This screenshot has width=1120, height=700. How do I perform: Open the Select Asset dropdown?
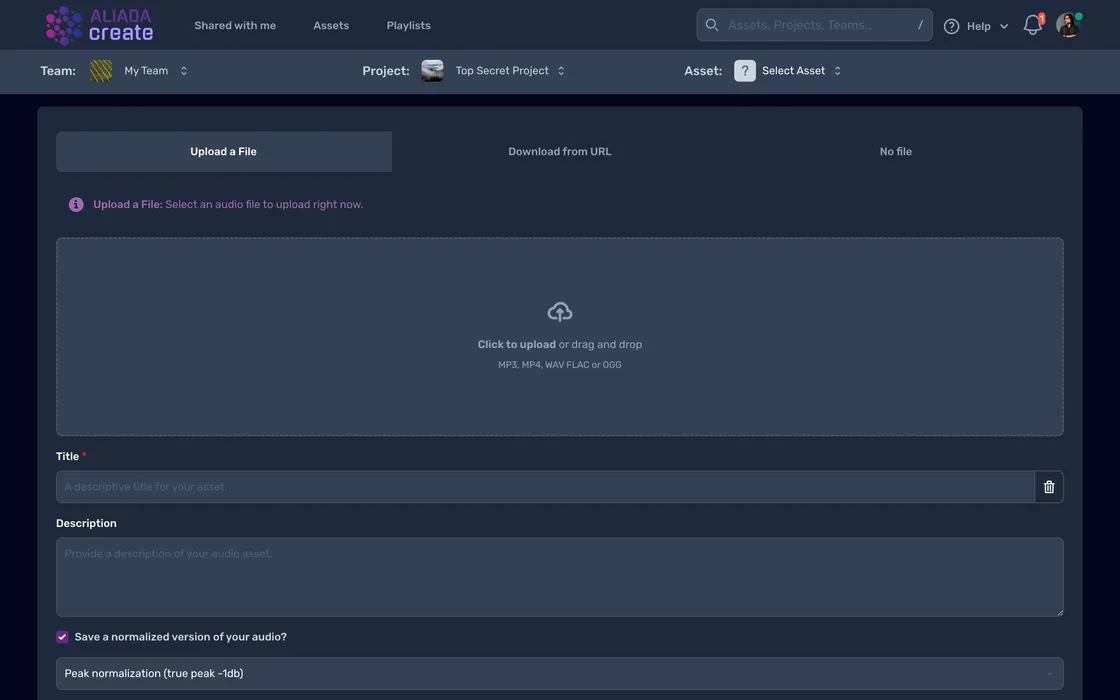pos(837,71)
